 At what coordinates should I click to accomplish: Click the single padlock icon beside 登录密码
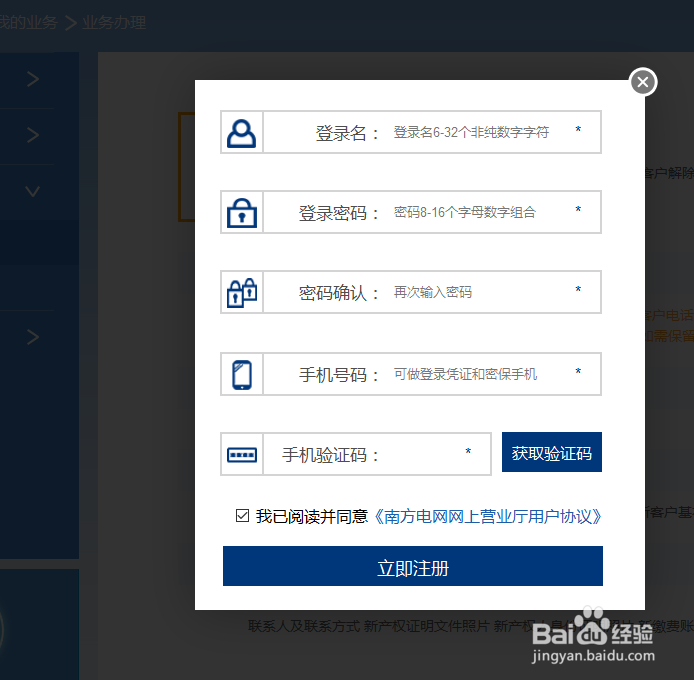coord(242,213)
